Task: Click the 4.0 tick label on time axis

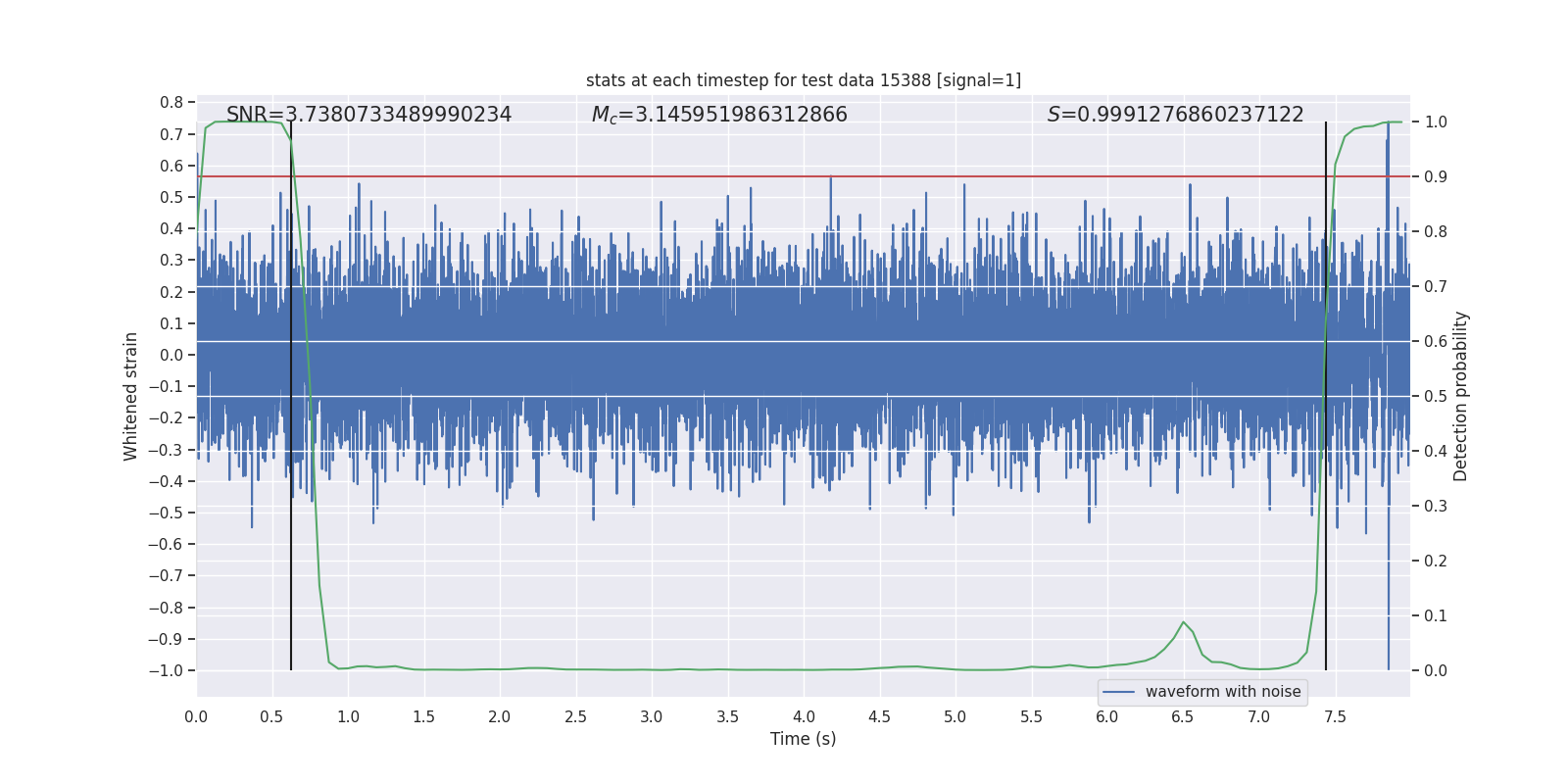Action: [804, 716]
